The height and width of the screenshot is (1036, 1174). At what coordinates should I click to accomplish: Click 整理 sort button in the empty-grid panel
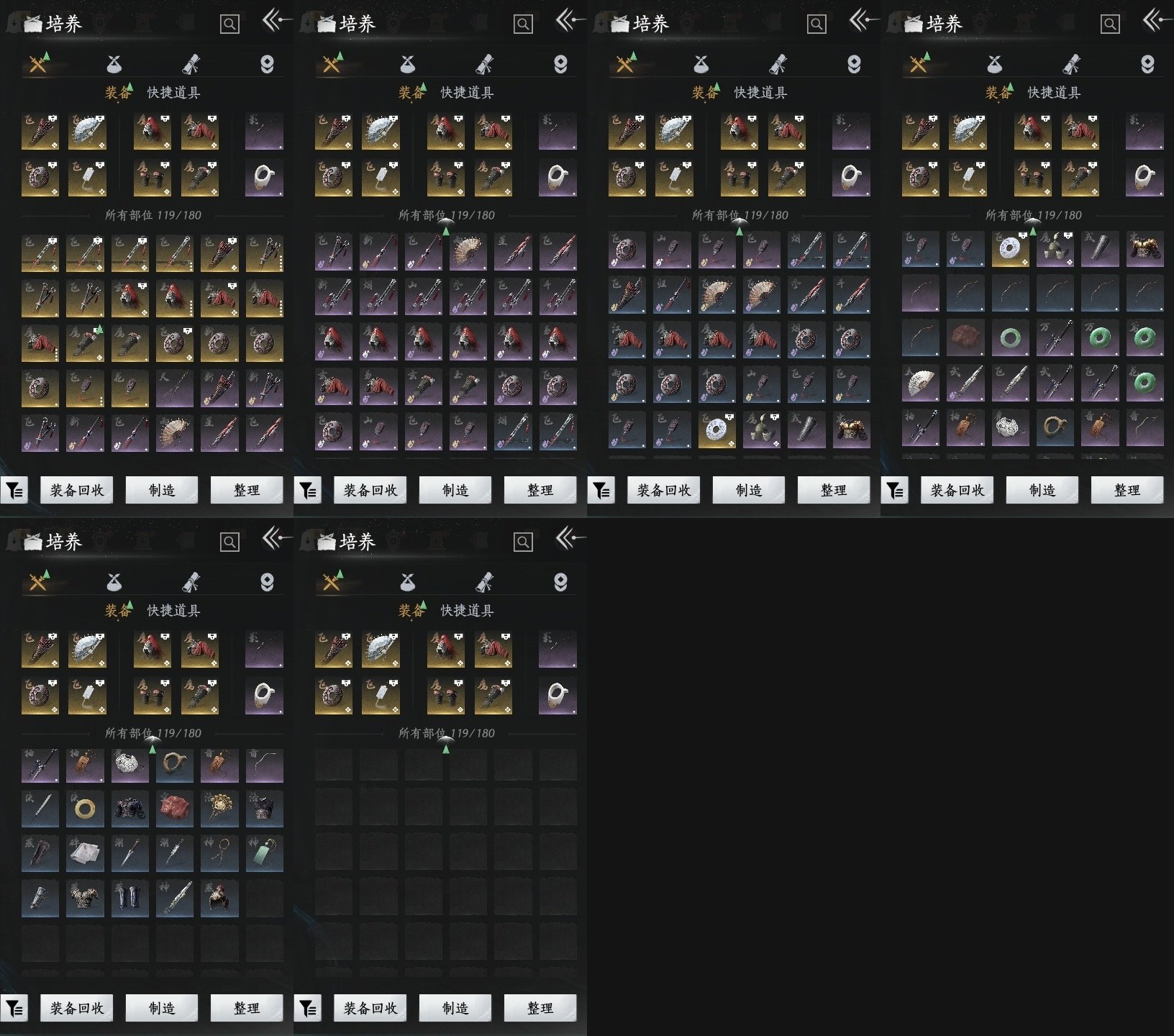540,1008
